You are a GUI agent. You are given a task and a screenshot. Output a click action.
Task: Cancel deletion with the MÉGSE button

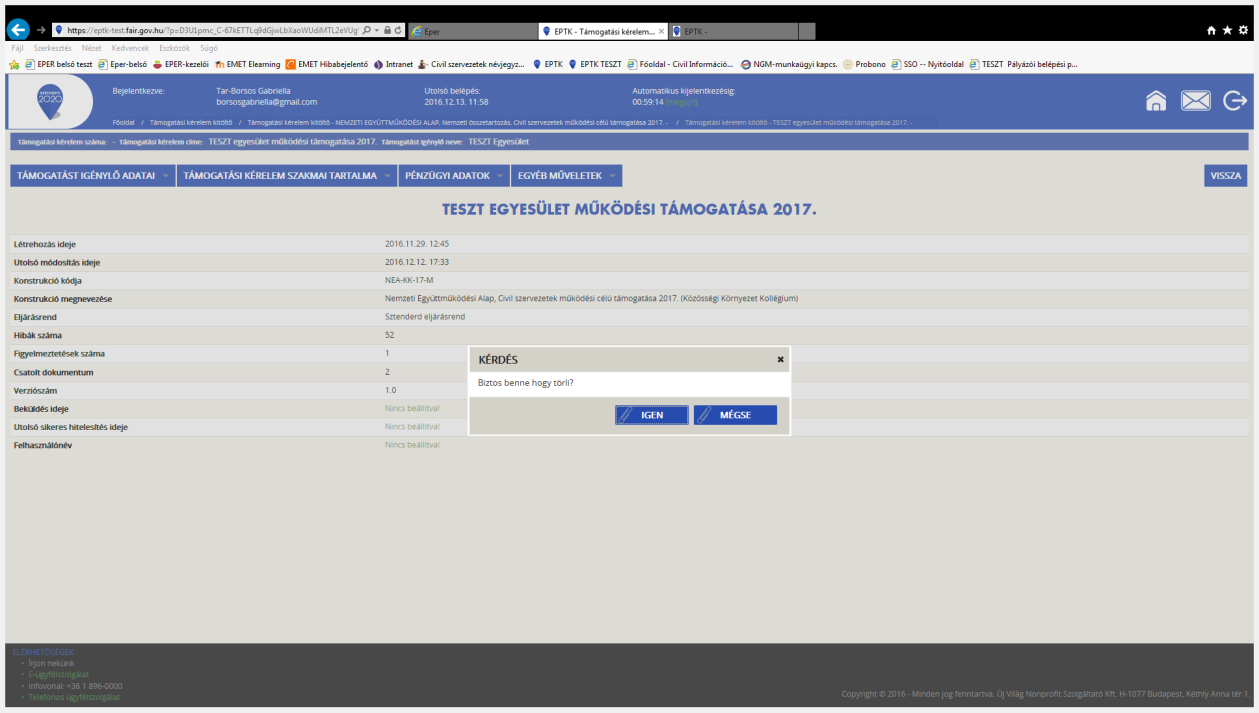(x=735, y=415)
